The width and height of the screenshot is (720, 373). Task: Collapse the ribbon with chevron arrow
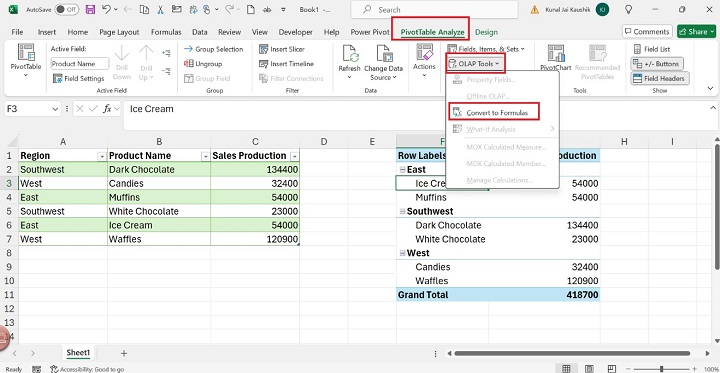(710, 88)
